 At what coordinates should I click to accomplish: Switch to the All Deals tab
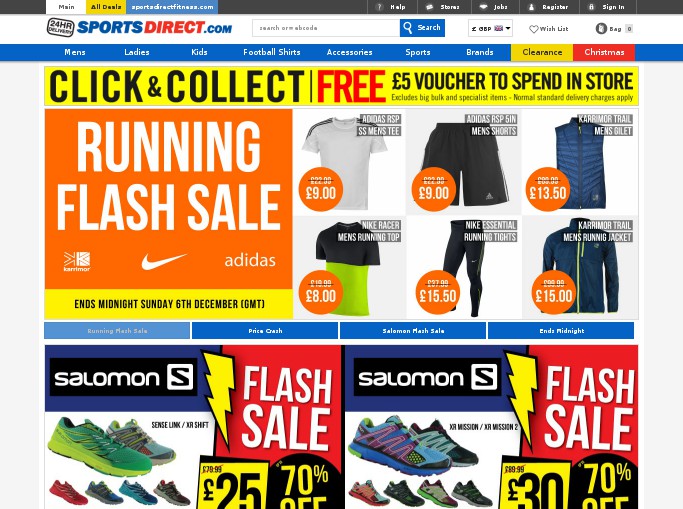click(x=106, y=7)
